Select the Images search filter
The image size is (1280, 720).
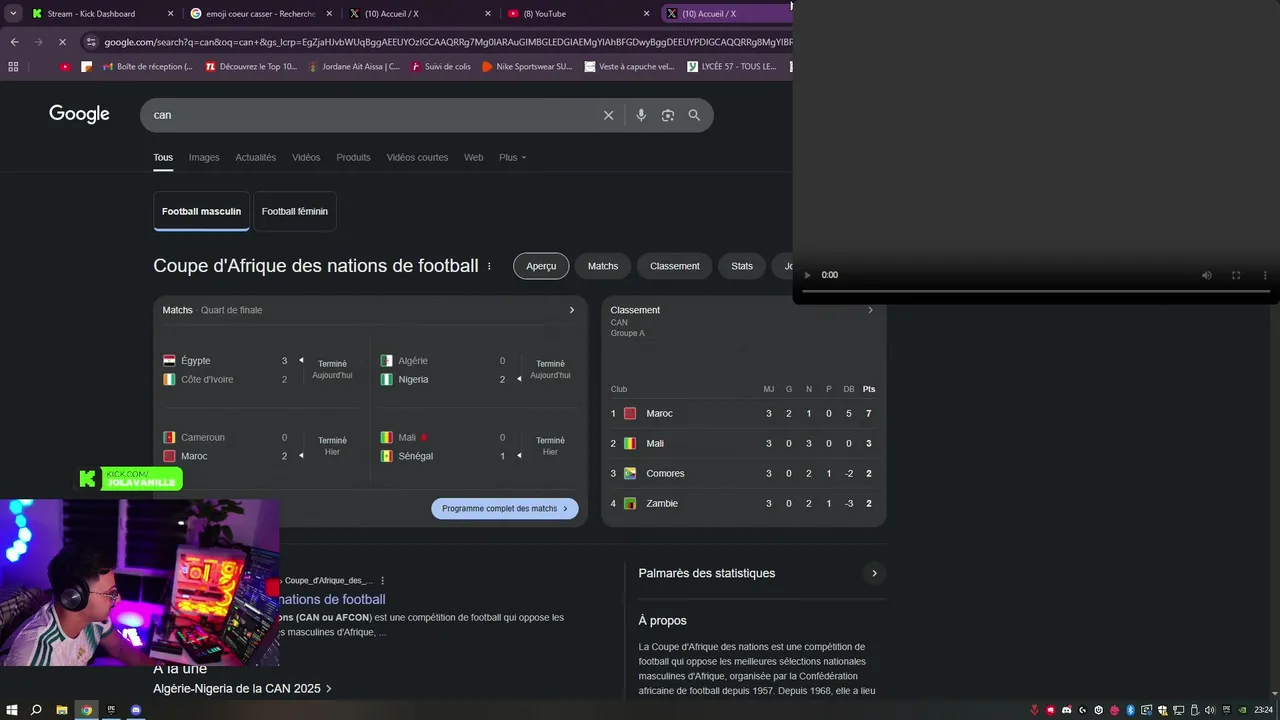(x=204, y=157)
